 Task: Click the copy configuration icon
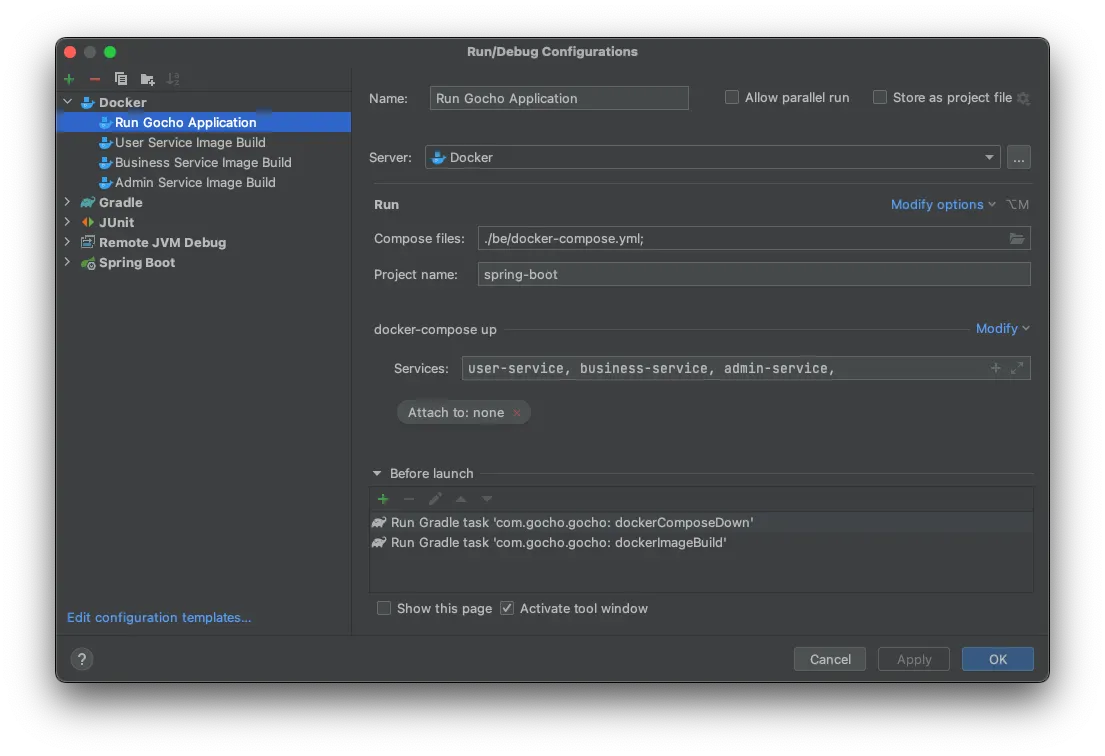121,79
